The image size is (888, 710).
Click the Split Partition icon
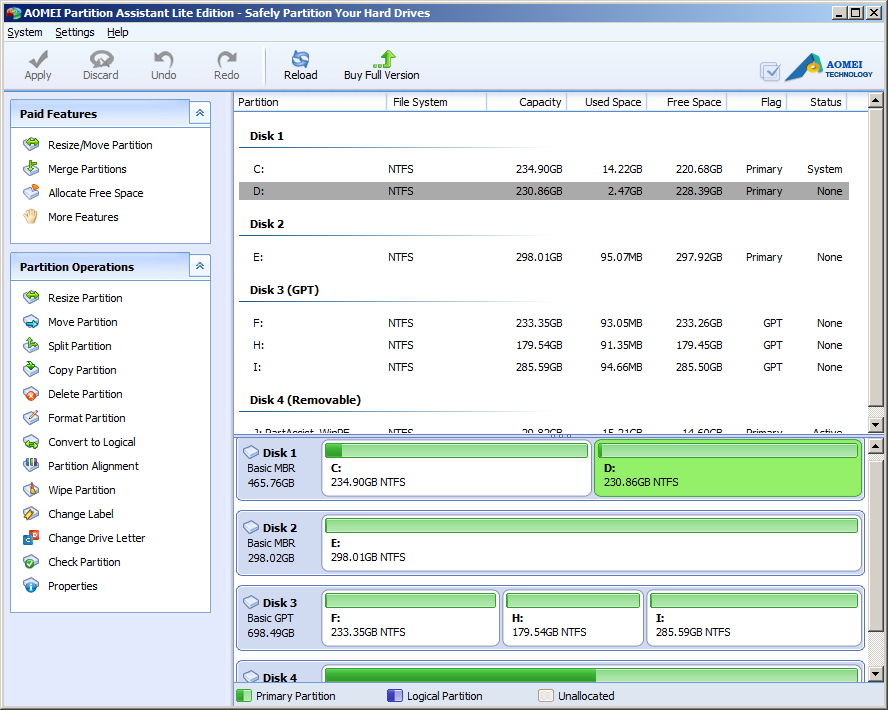31,345
